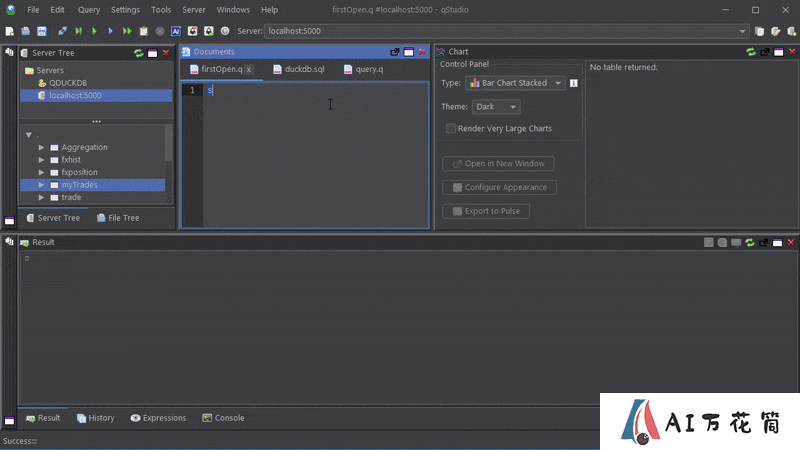Screen dimensions: 800x450
Task: Click first grey Result panel export icon
Action: pos(709,242)
